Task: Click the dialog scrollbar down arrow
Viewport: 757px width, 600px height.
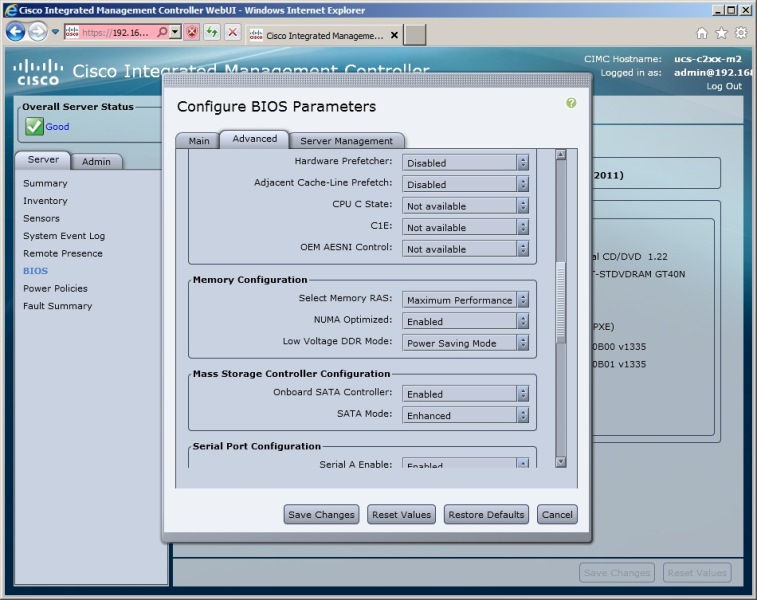Action: (561, 462)
